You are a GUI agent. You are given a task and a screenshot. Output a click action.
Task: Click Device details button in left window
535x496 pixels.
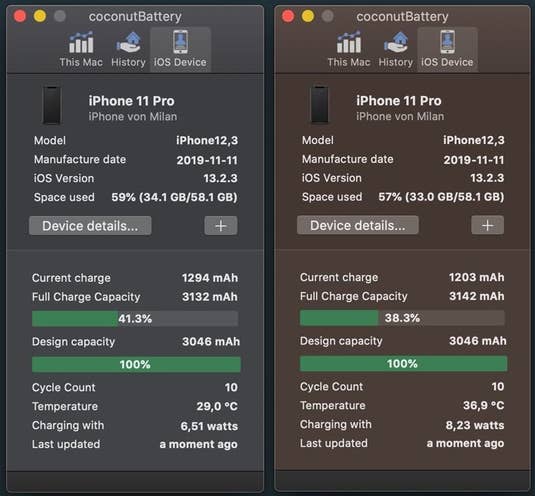[x=90, y=226]
